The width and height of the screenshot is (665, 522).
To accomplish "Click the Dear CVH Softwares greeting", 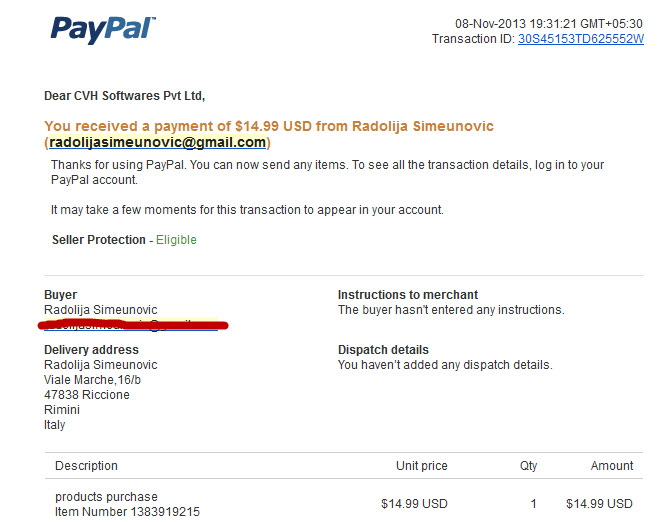I will (x=124, y=96).
